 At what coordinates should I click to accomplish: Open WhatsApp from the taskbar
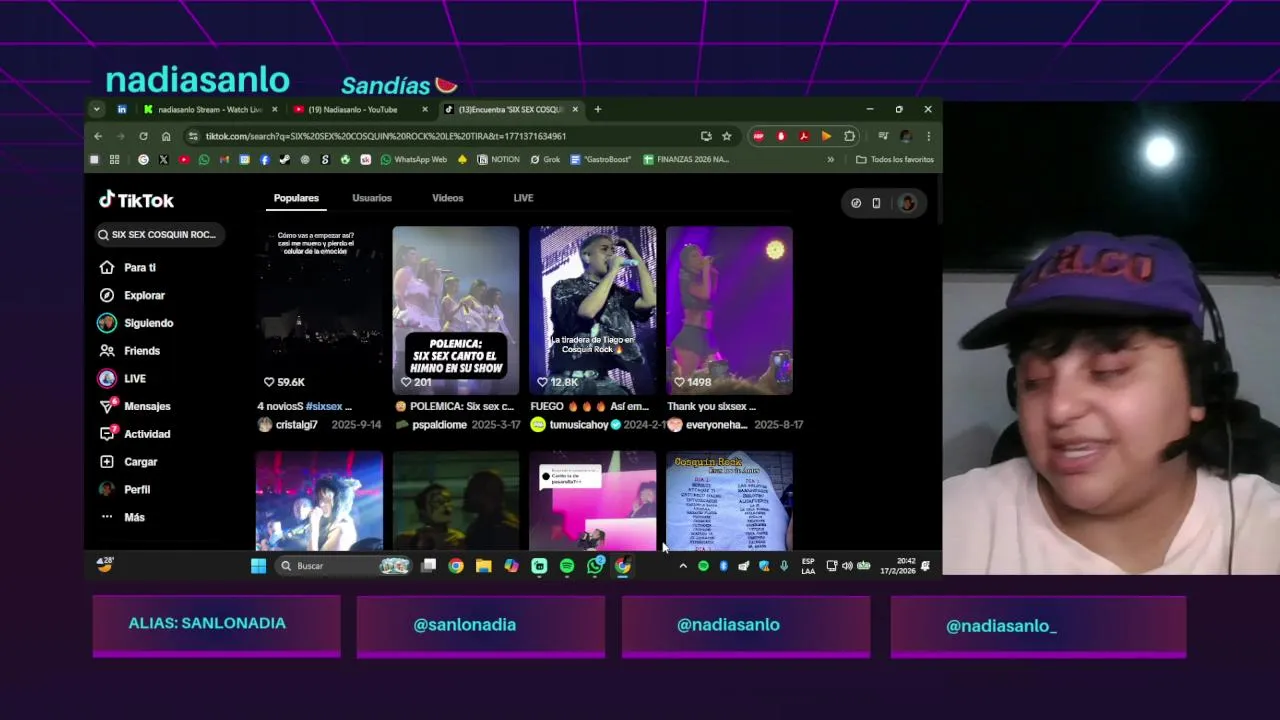[595, 566]
